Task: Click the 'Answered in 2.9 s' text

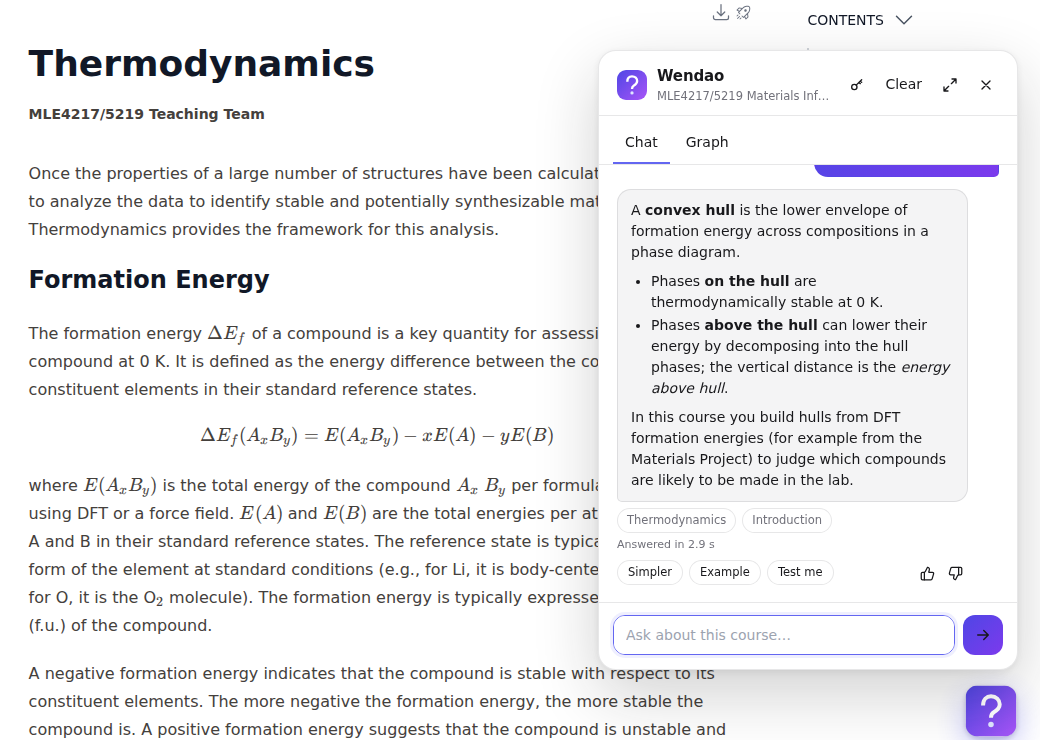Action: [x=665, y=544]
